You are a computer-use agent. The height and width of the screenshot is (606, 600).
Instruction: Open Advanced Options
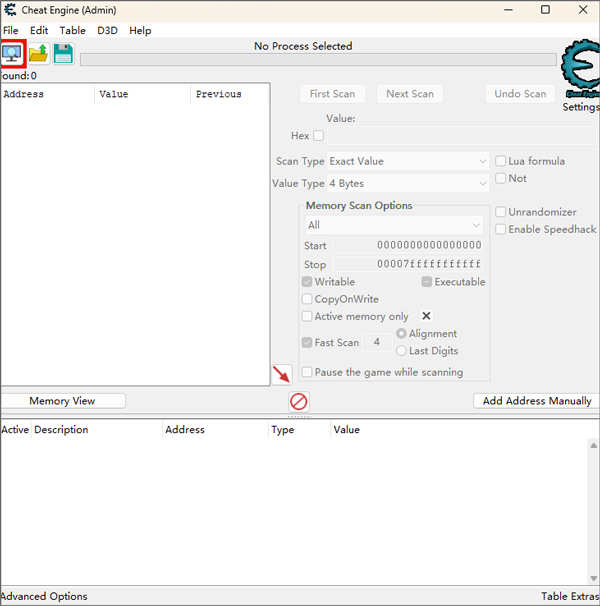(x=44, y=596)
